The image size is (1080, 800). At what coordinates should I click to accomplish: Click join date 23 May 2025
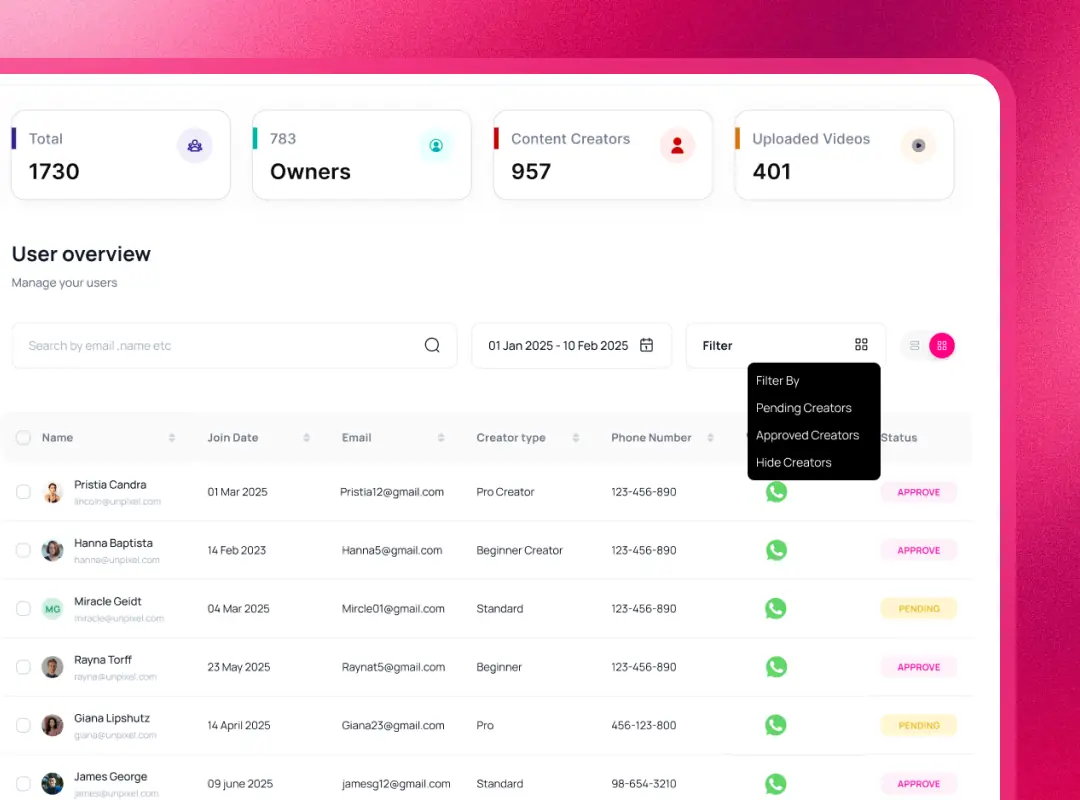point(238,667)
